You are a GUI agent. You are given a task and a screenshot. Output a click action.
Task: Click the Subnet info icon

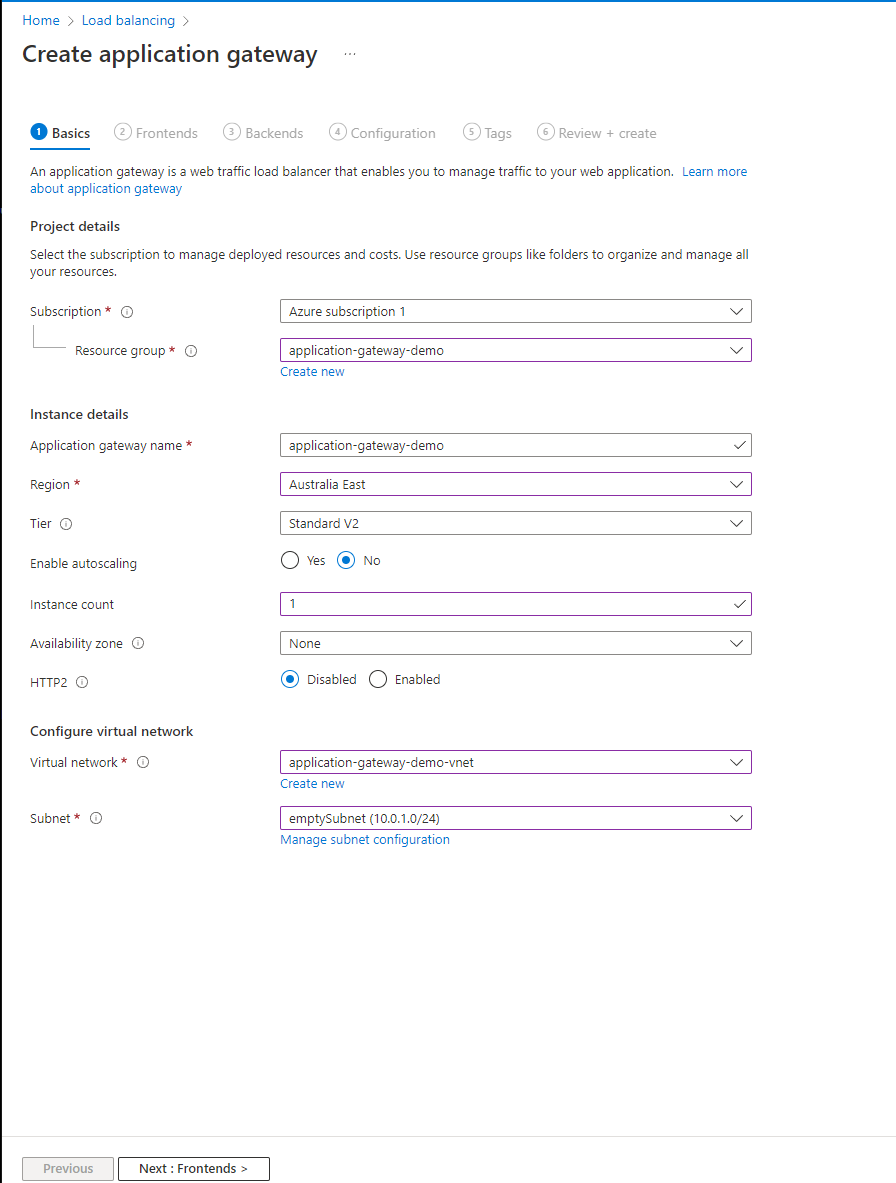pos(95,818)
